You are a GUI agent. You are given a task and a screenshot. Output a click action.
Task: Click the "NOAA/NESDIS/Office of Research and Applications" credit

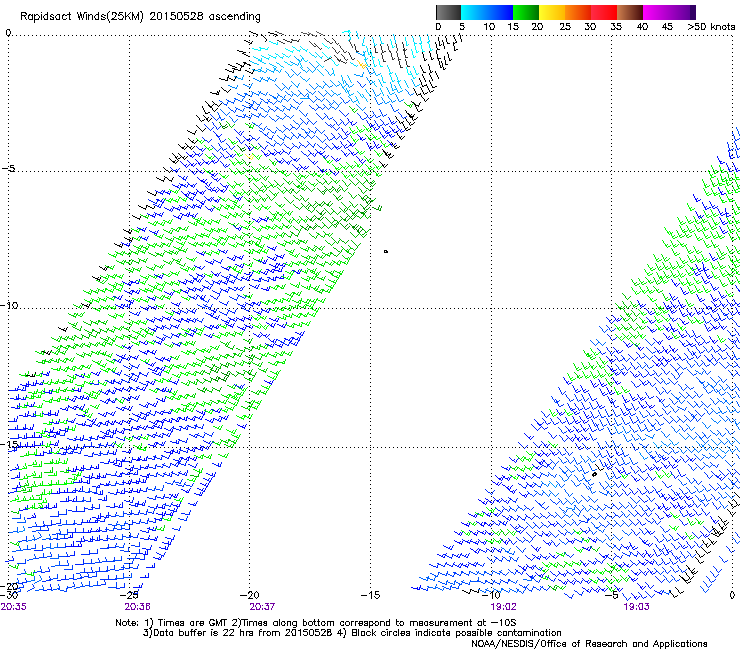pos(589,644)
